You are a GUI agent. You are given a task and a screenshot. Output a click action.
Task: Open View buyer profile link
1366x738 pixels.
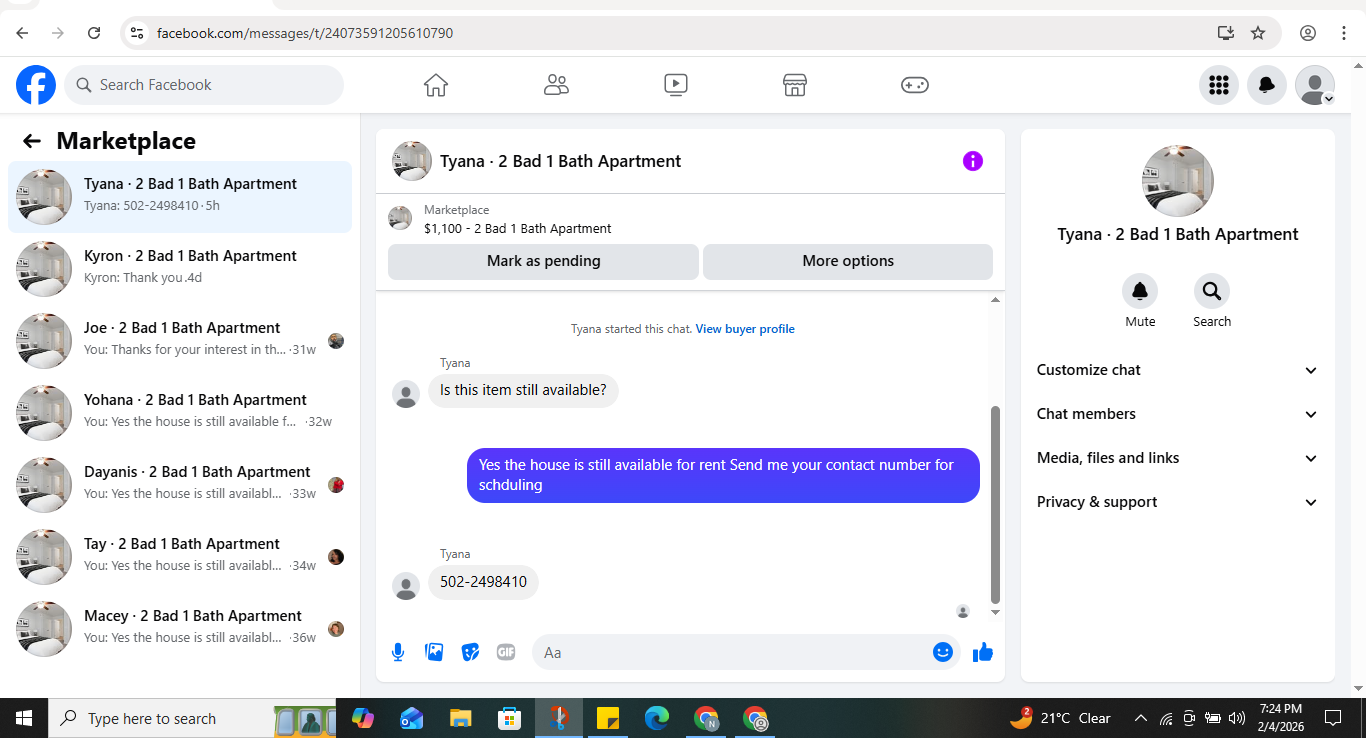(x=745, y=329)
